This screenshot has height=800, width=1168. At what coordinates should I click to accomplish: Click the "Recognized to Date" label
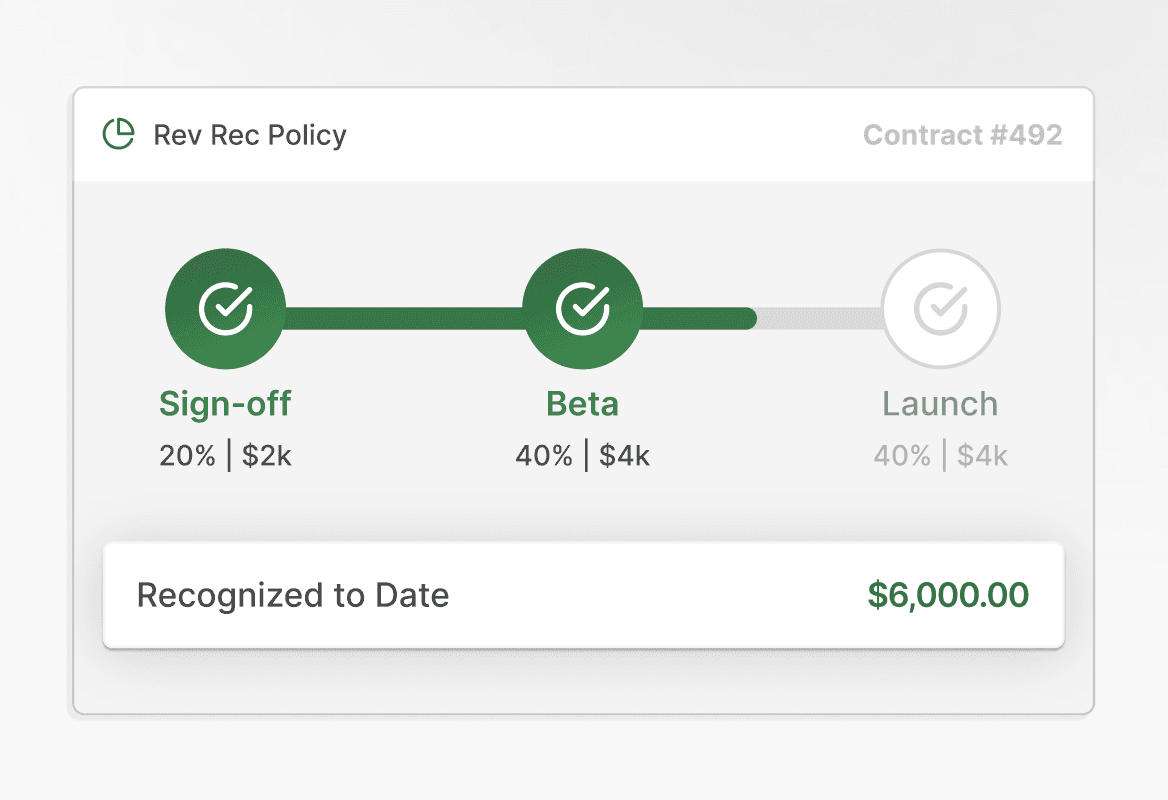293,595
